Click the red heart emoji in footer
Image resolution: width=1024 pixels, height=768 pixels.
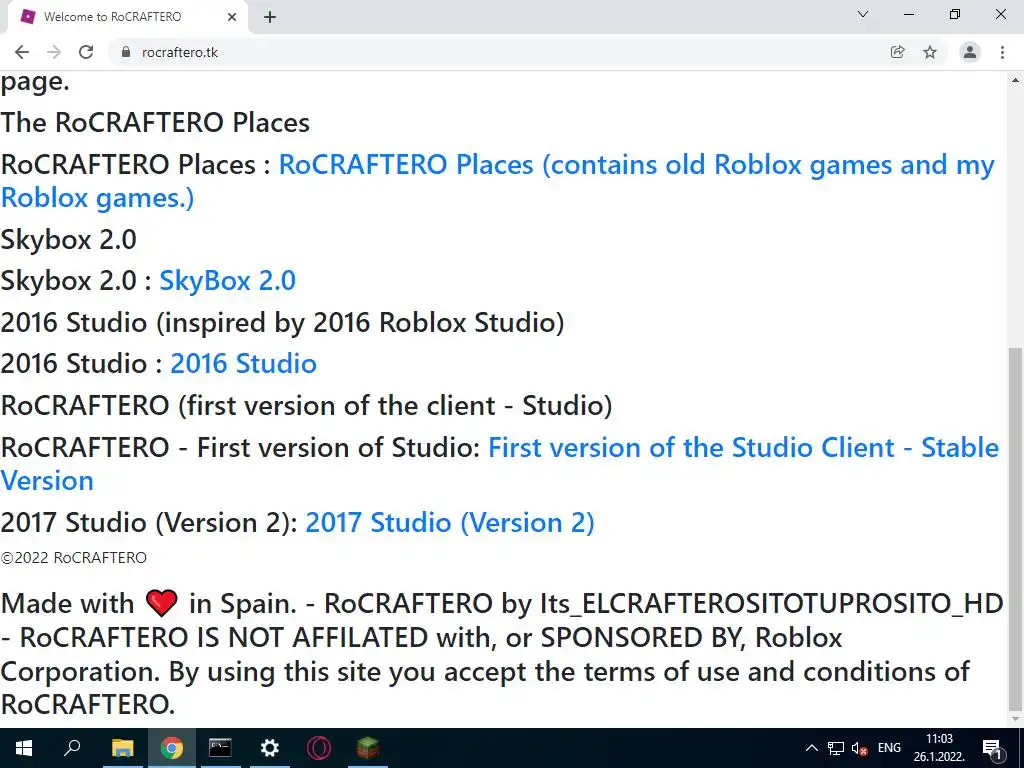pyautogui.click(x=161, y=603)
